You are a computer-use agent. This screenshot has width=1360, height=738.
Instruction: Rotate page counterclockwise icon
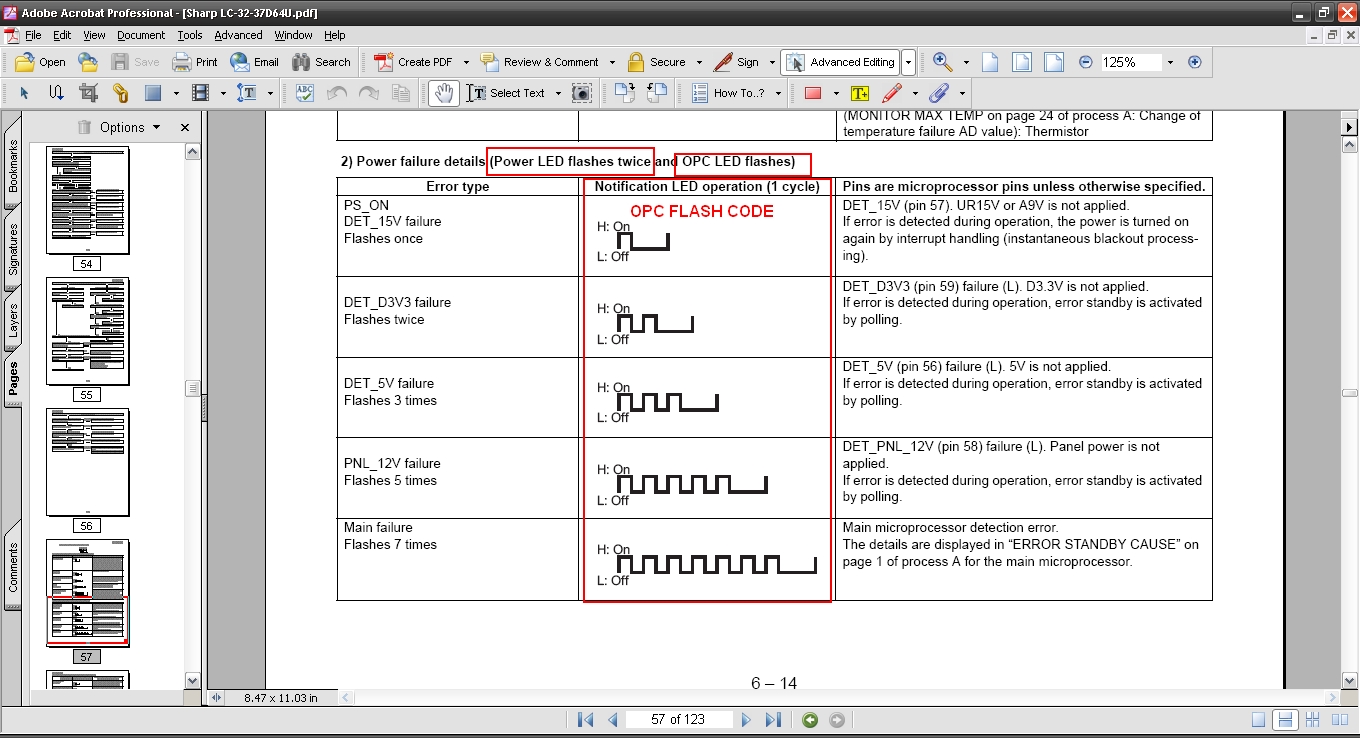656,93
